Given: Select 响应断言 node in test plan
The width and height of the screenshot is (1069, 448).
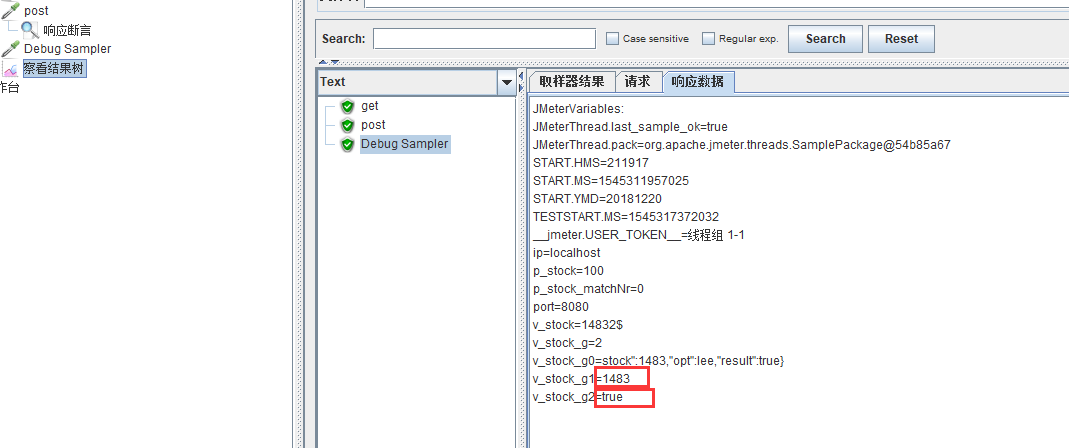Looking at the screenshot, I should pos(67,30).
